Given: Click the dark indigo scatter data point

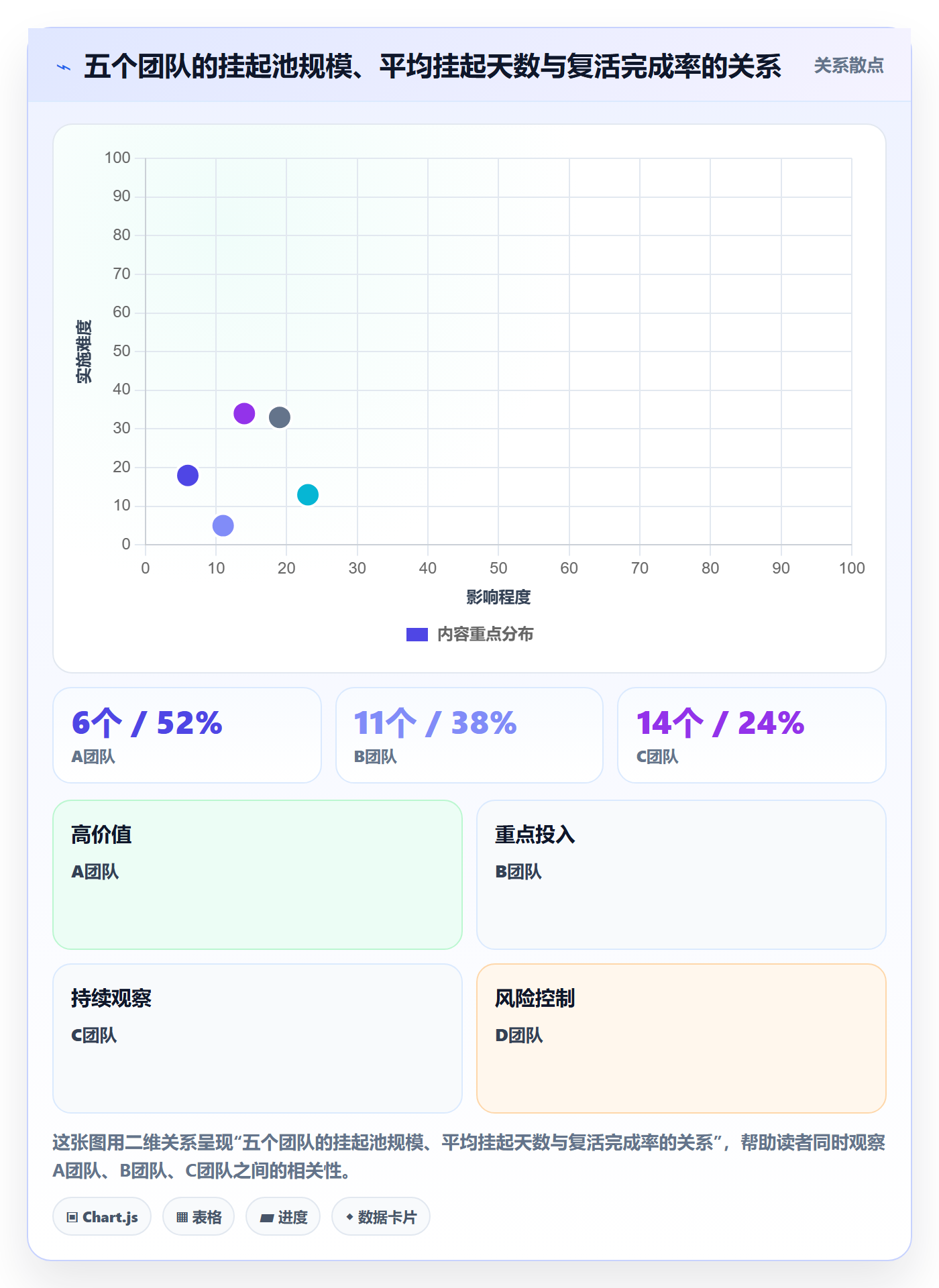Looking at the screenshot, I should (x=188, y=475).
